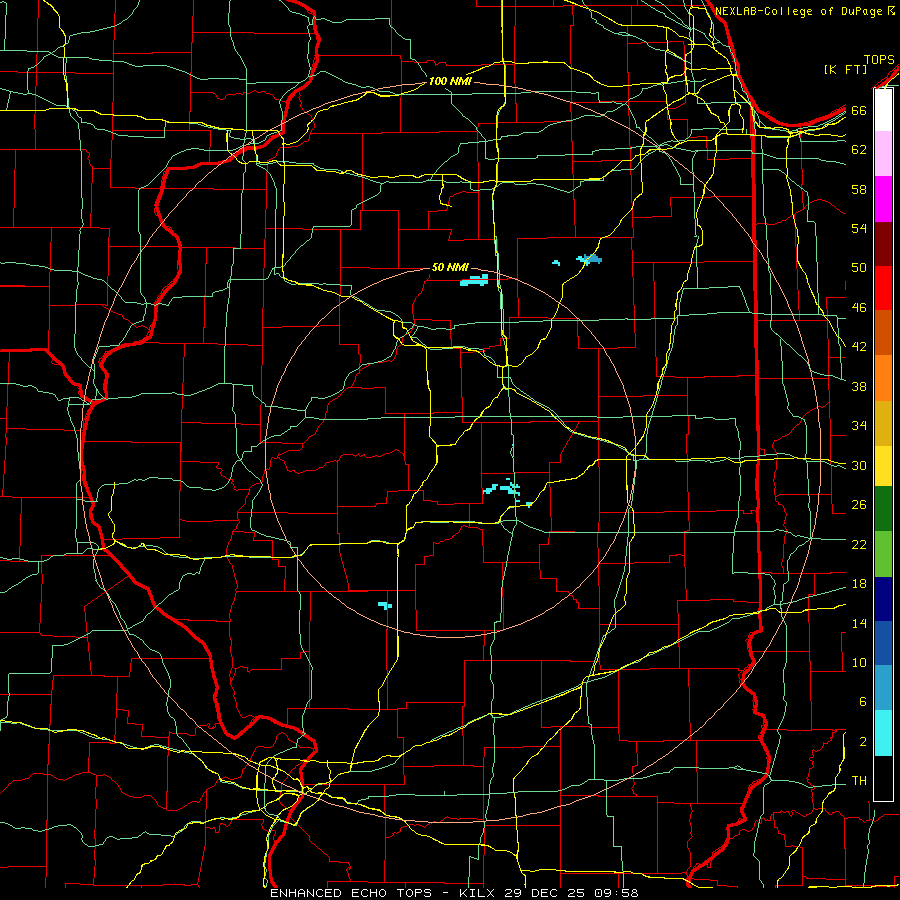Viewport: 900px width, 900px height.
Task: Click the '58' legend value
Action: [x=859, y=189]
